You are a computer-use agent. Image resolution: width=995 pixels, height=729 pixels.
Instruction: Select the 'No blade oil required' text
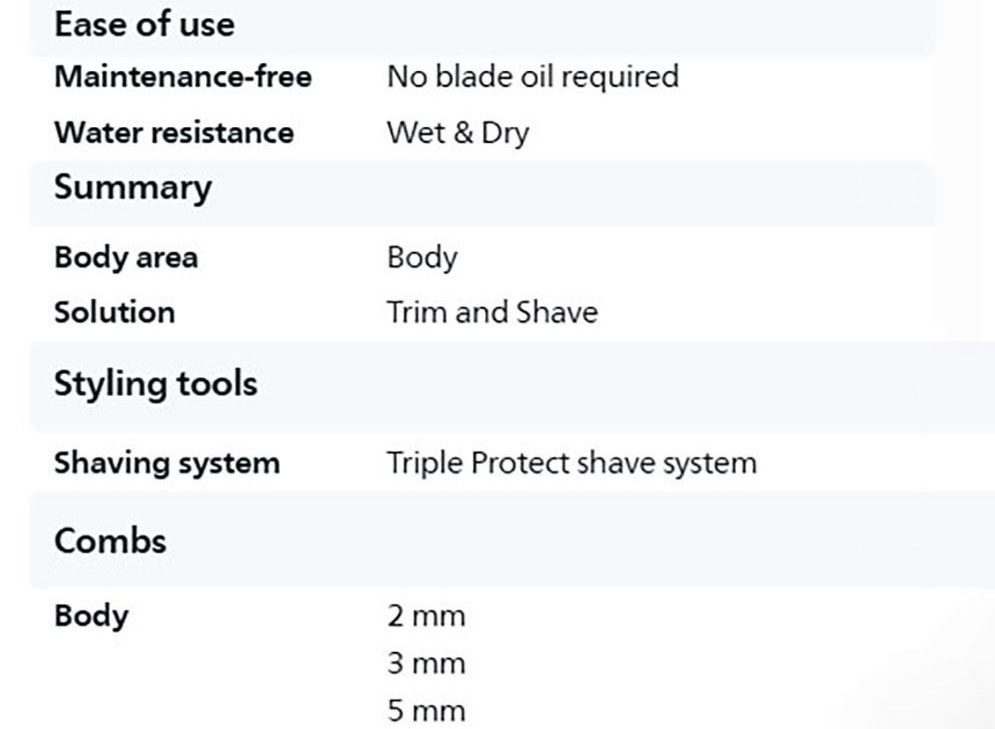[532, 77]
